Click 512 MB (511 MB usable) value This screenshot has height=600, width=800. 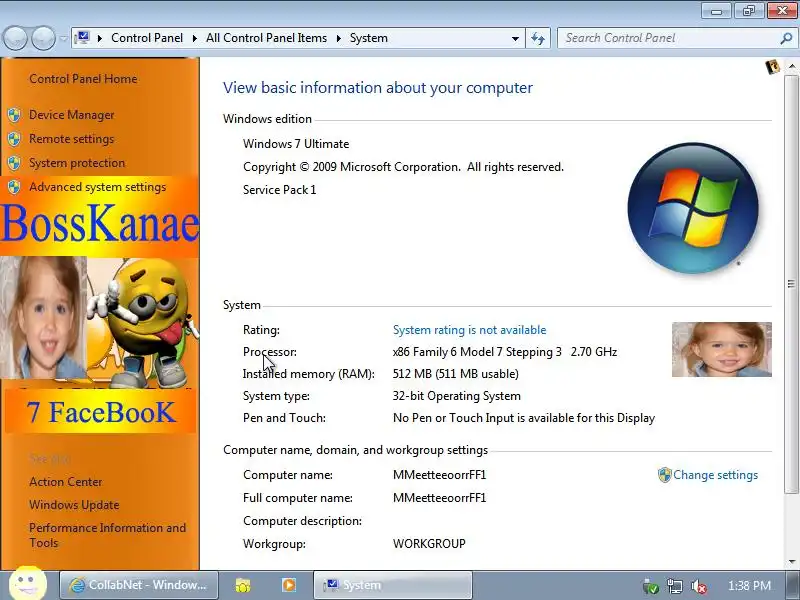click(456, 374)
